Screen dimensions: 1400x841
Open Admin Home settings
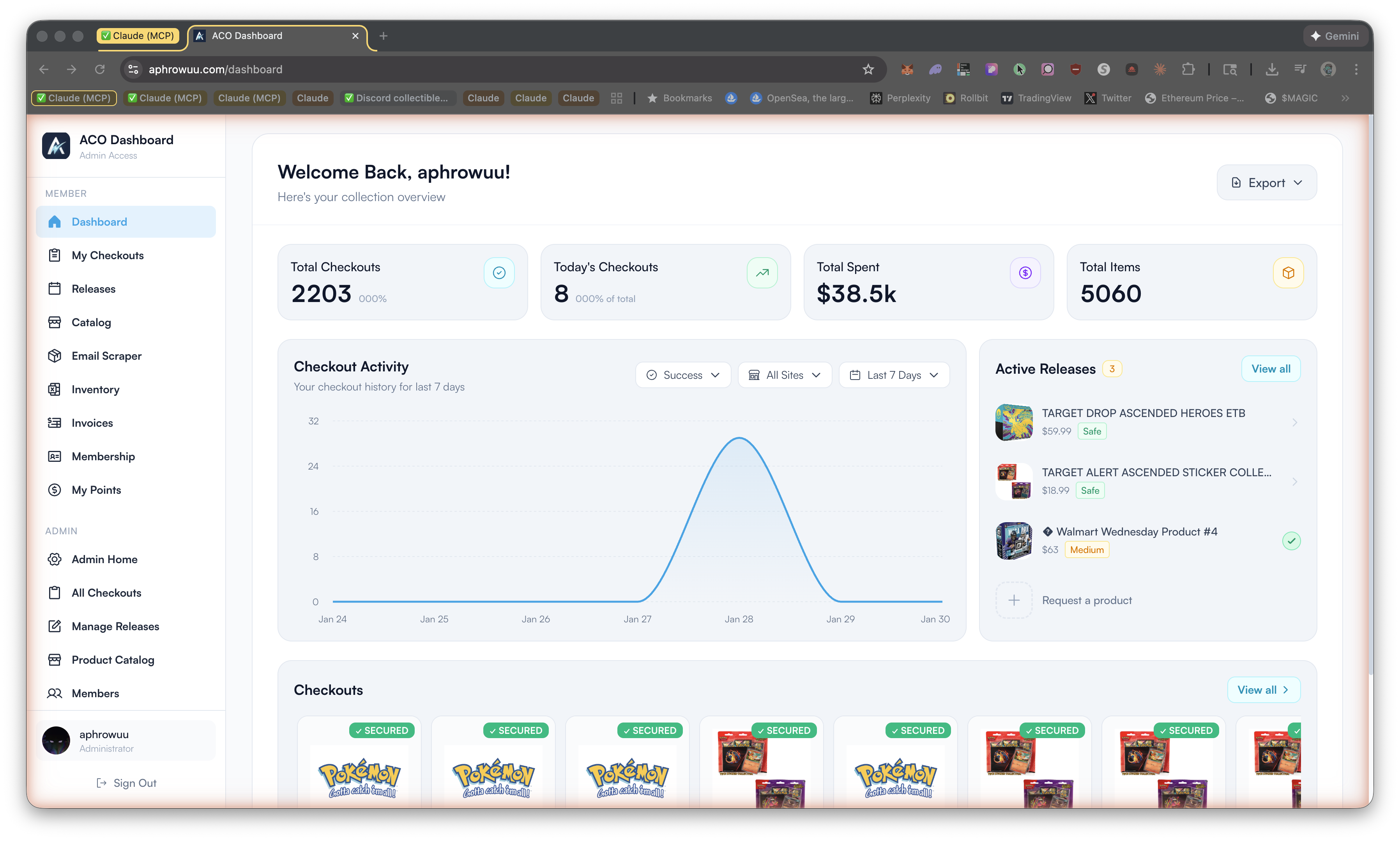(x=104, y=559)
